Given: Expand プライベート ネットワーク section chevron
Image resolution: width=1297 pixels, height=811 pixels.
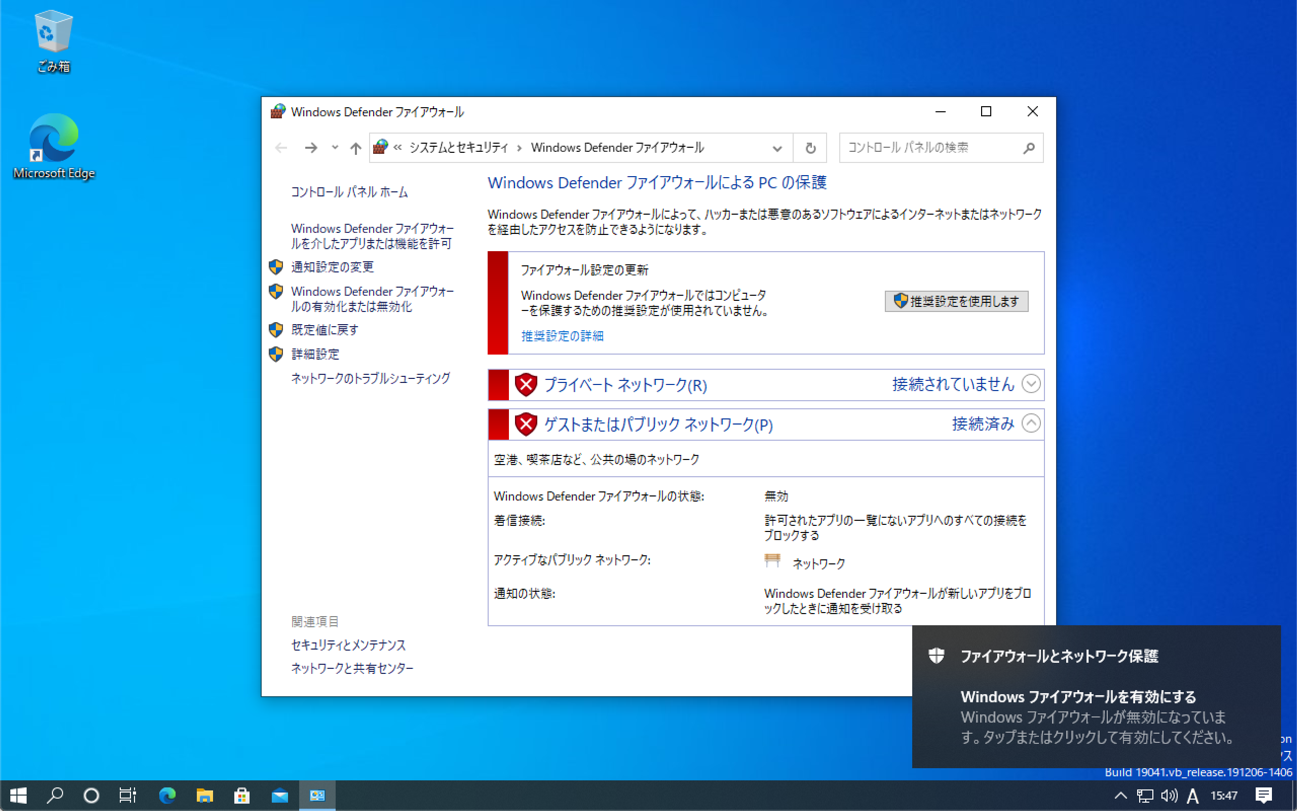Looking at the screenshot, I should pyautogui.click(x=1031, y=384).
